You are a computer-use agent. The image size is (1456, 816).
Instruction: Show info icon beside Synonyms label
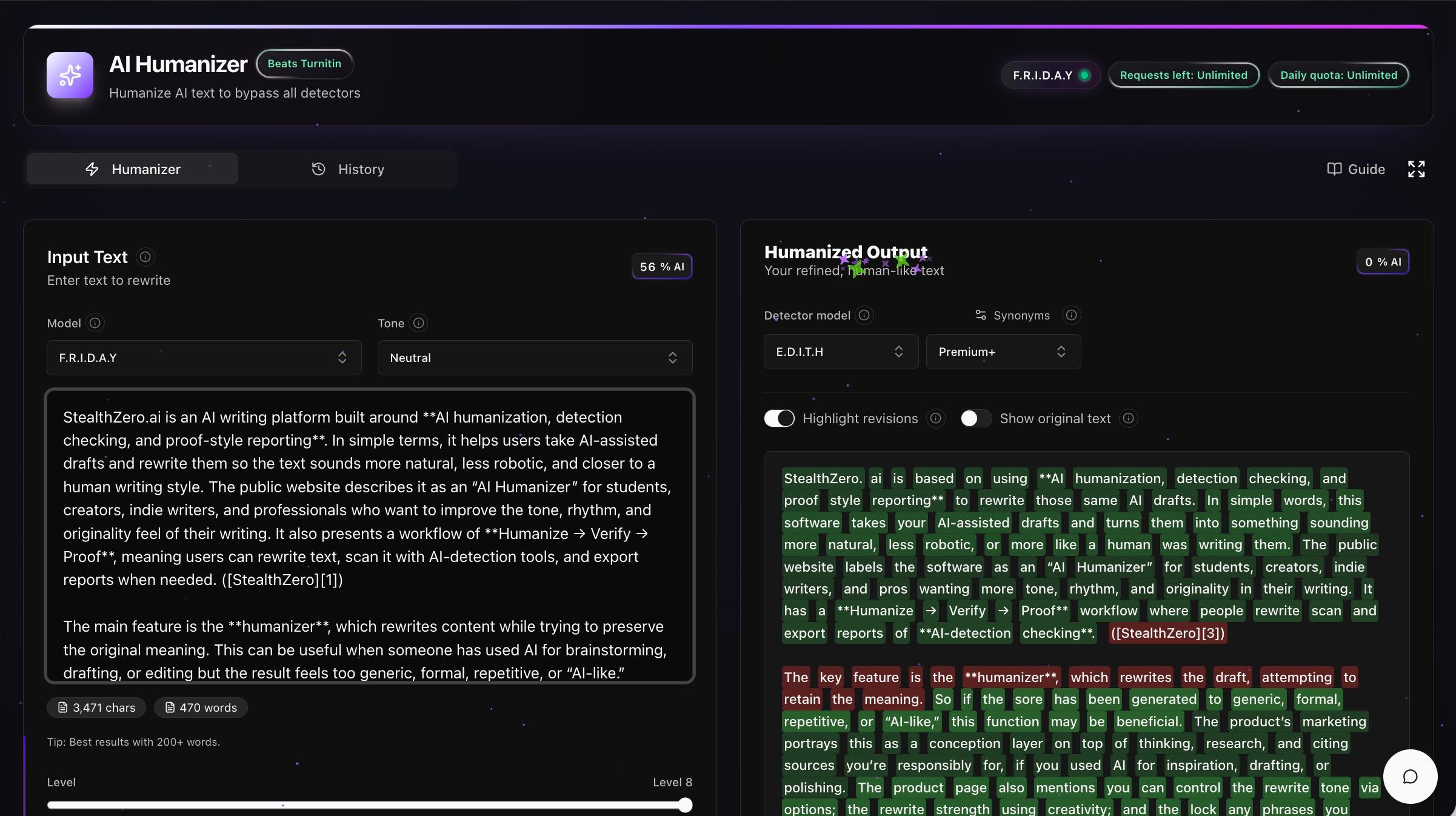tap(1071, 315)
